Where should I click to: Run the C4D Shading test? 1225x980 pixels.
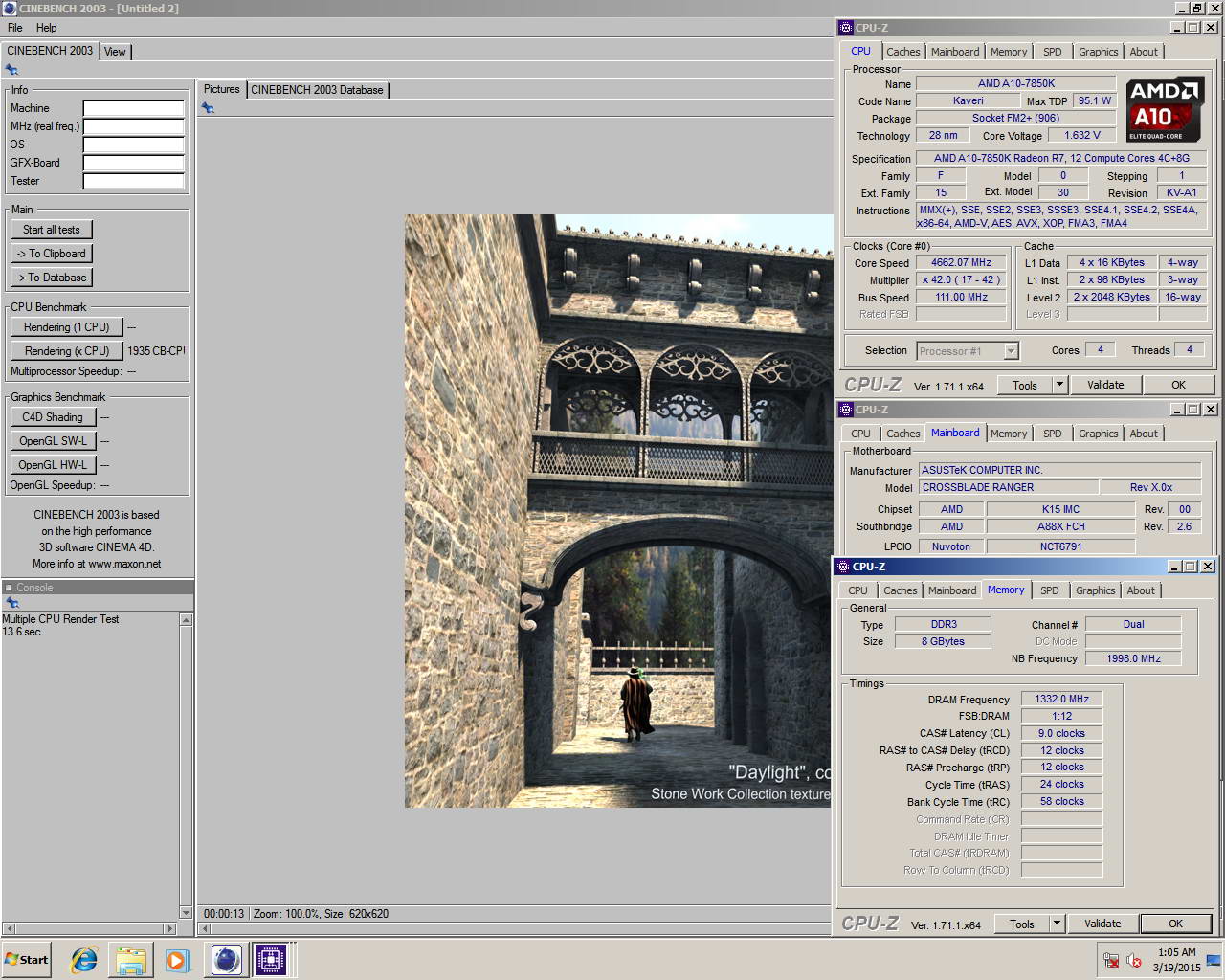53,417
